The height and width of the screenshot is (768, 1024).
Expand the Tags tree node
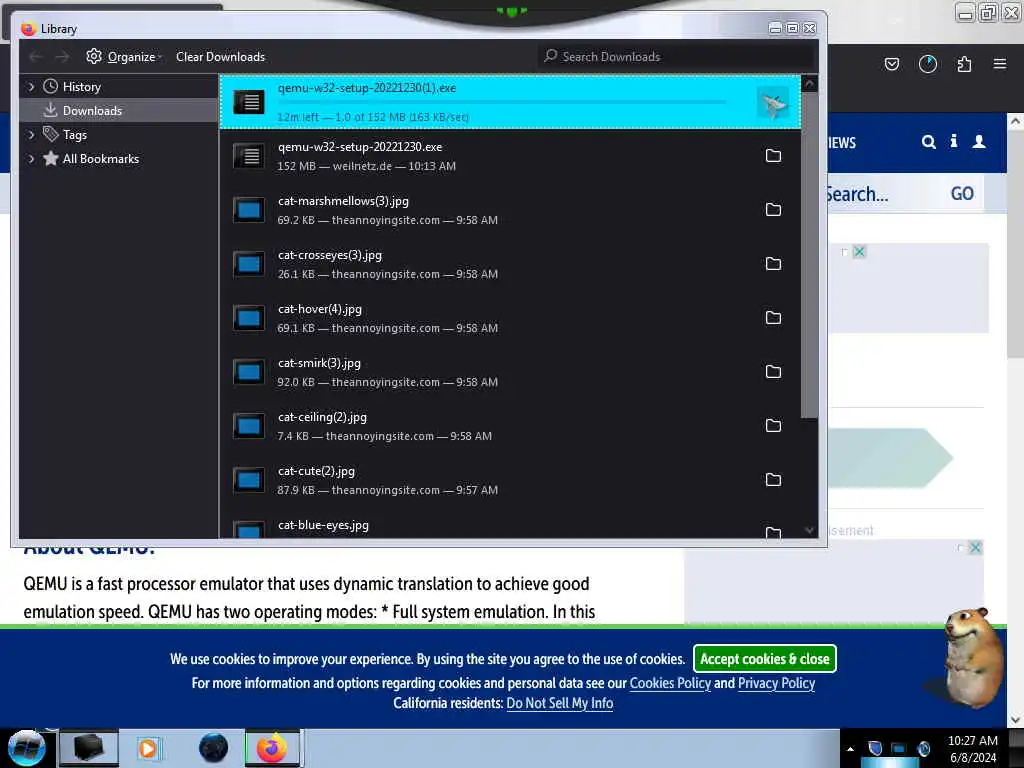pyautogui.click(x=31, y=135)
